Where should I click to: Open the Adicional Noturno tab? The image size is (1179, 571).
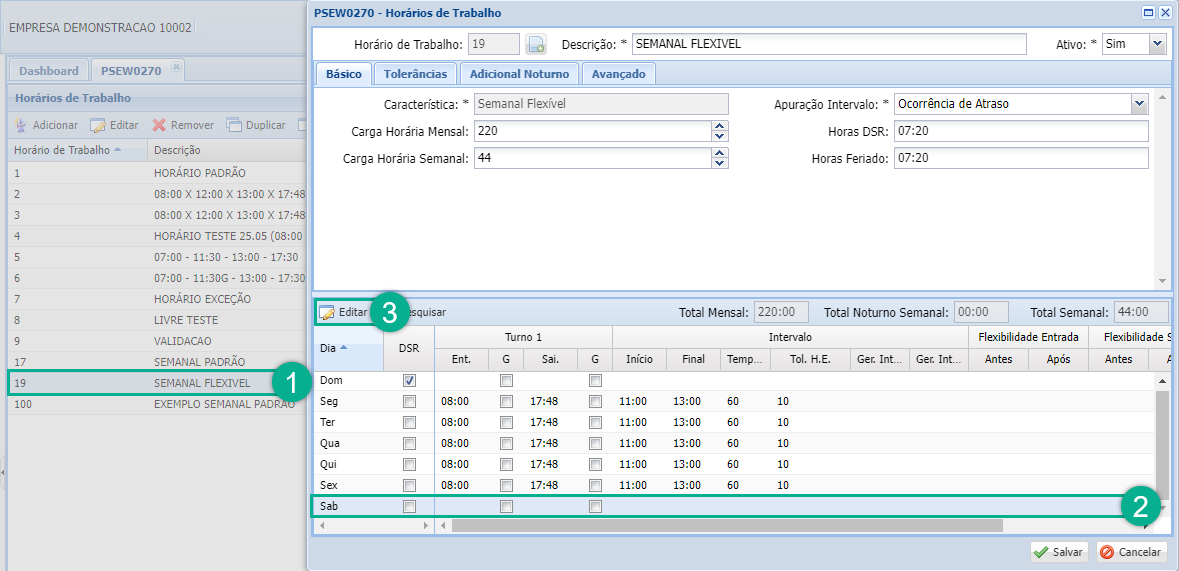click(519, 74)
